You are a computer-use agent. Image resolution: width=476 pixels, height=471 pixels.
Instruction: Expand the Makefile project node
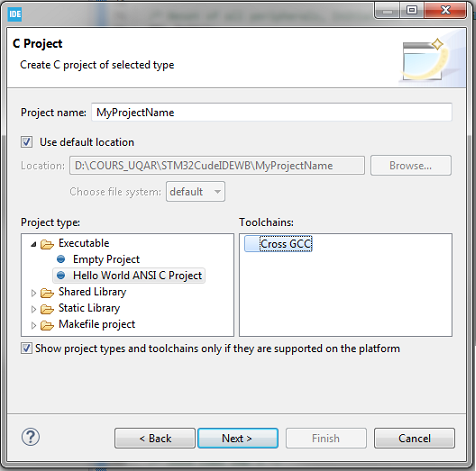click(x=33, y=325)
